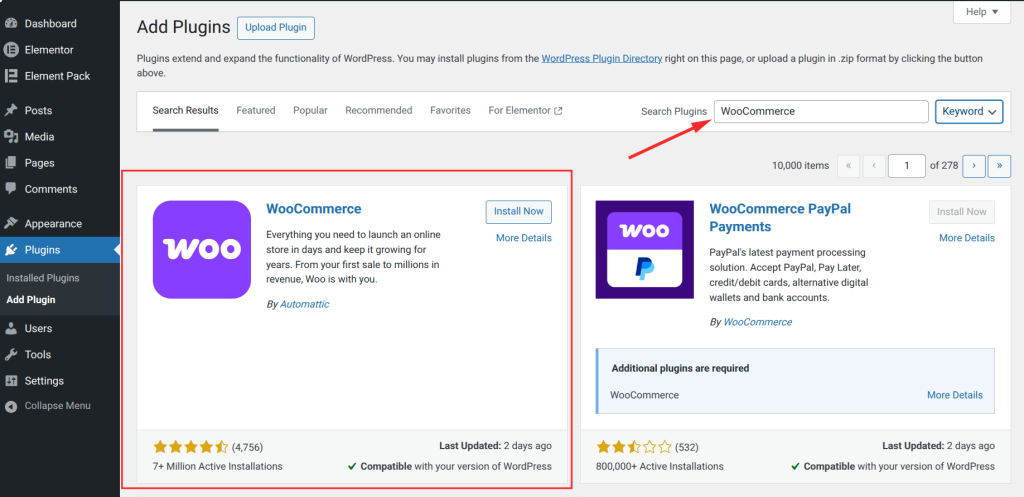The height and width of the screenshot is (497, 1024).
Task: Open the Featured plugins tab
Action: tap(256, 110)
